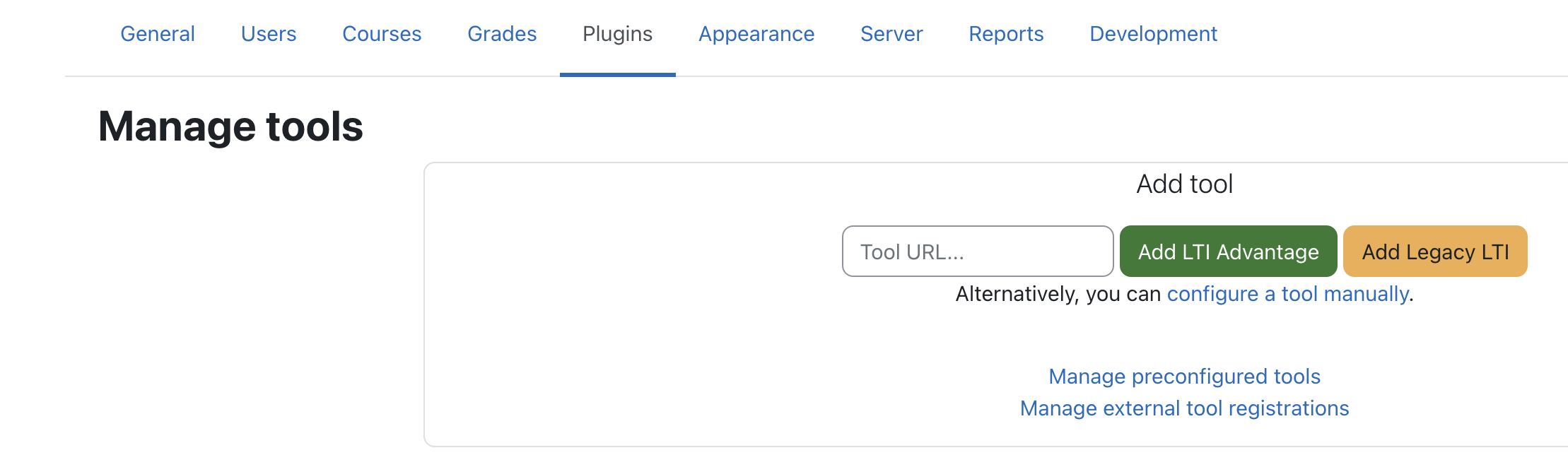This screenshot has height=455, width=1568.
Task: Open the Appearance tab
Action: pos(756,34)
